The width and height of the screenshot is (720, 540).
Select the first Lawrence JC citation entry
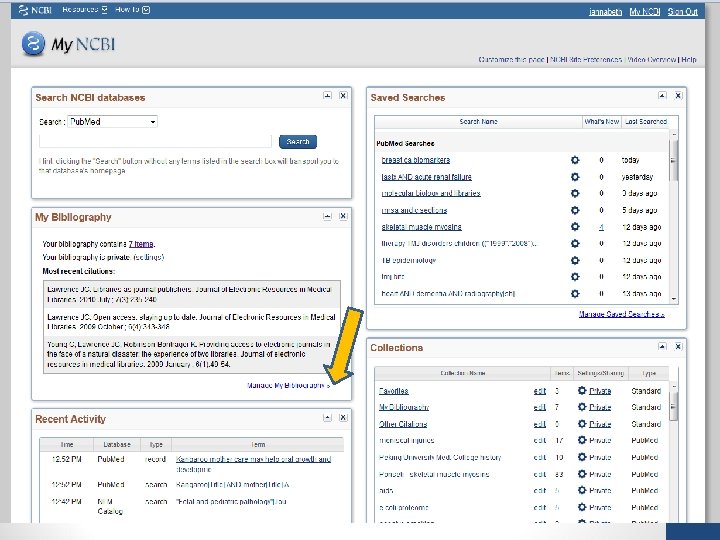coord(192,294)
